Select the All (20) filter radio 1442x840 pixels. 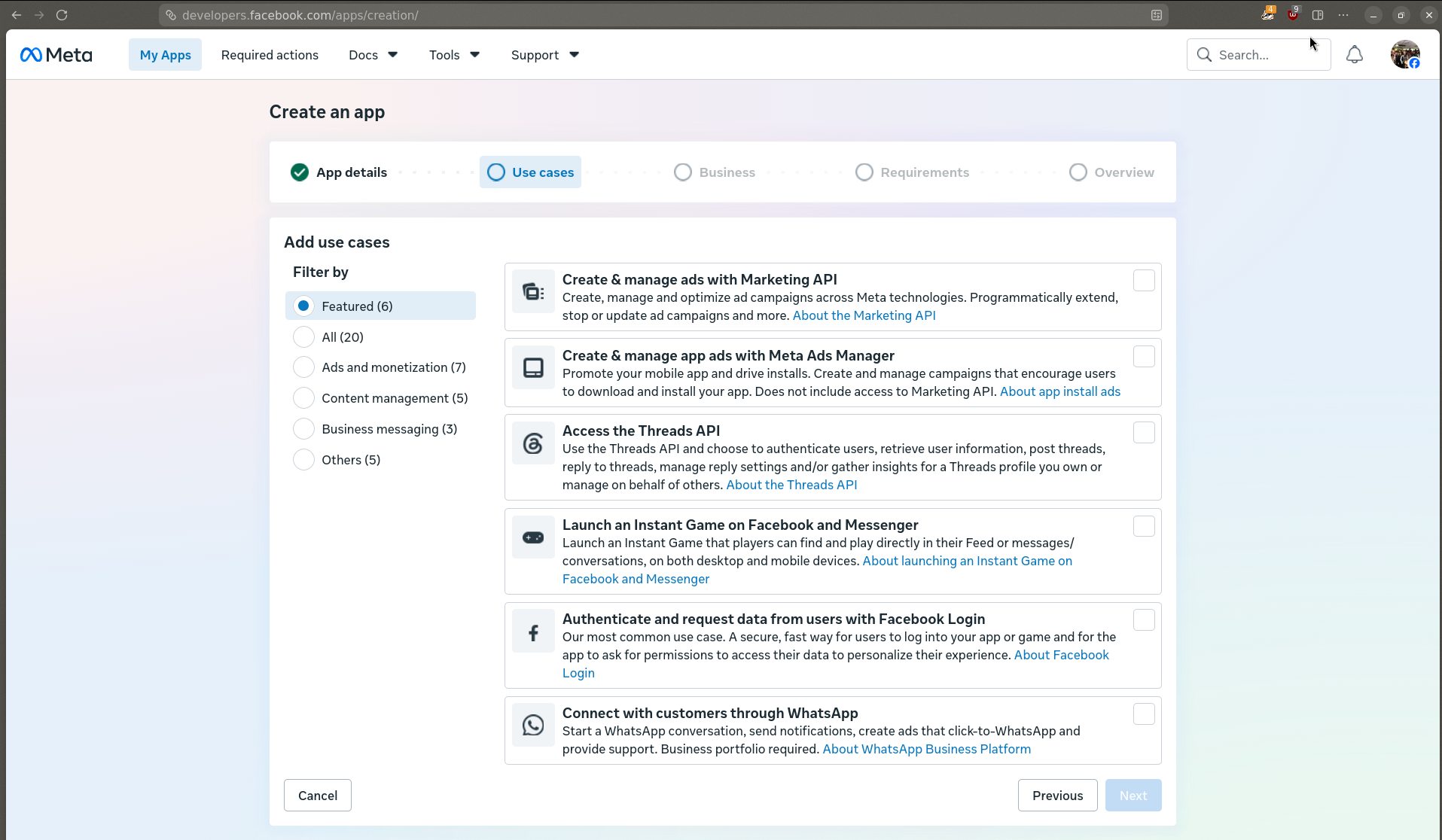point(303,336)
